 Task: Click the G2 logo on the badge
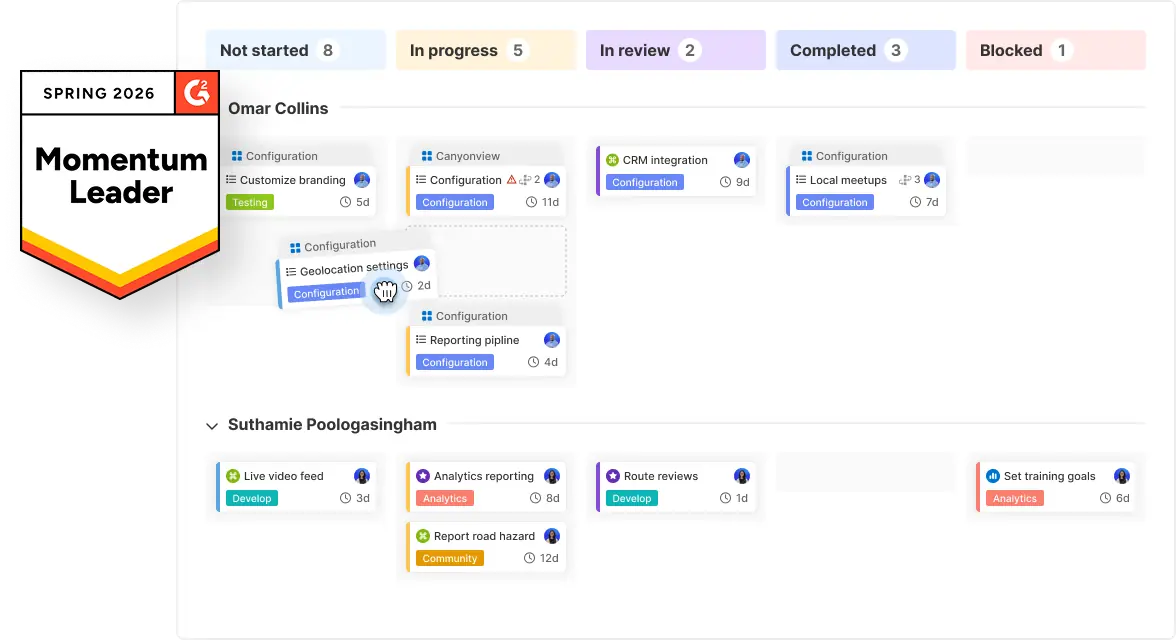point(196,93)
